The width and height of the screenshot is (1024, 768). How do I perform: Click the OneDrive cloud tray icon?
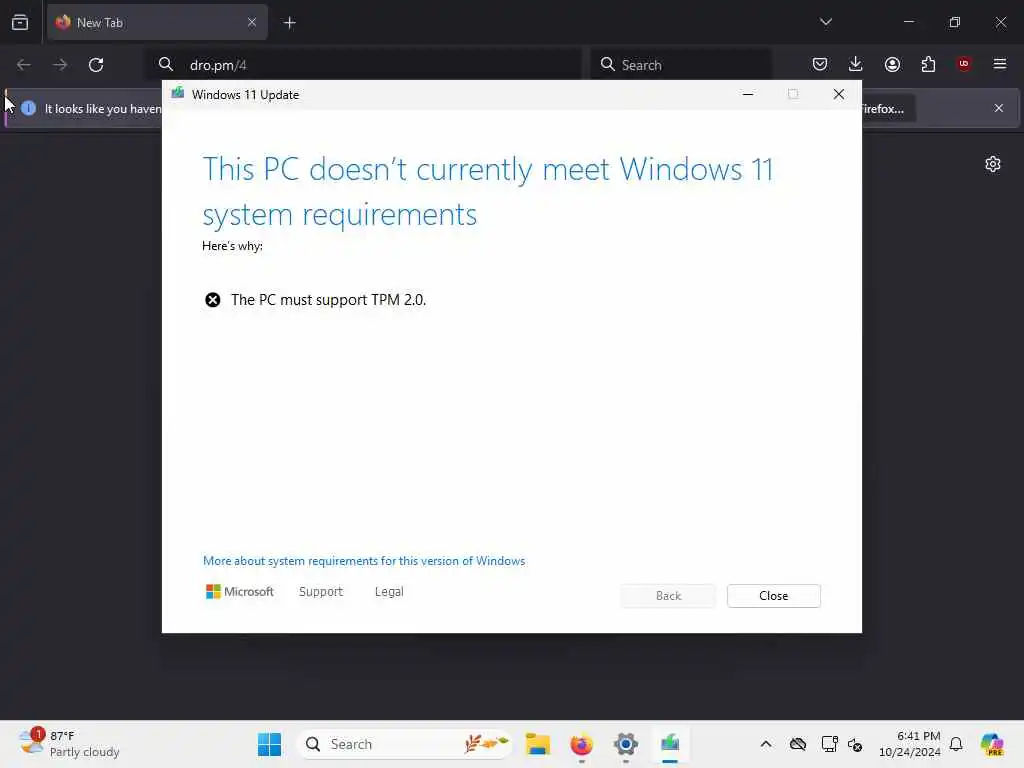(797, 744)
